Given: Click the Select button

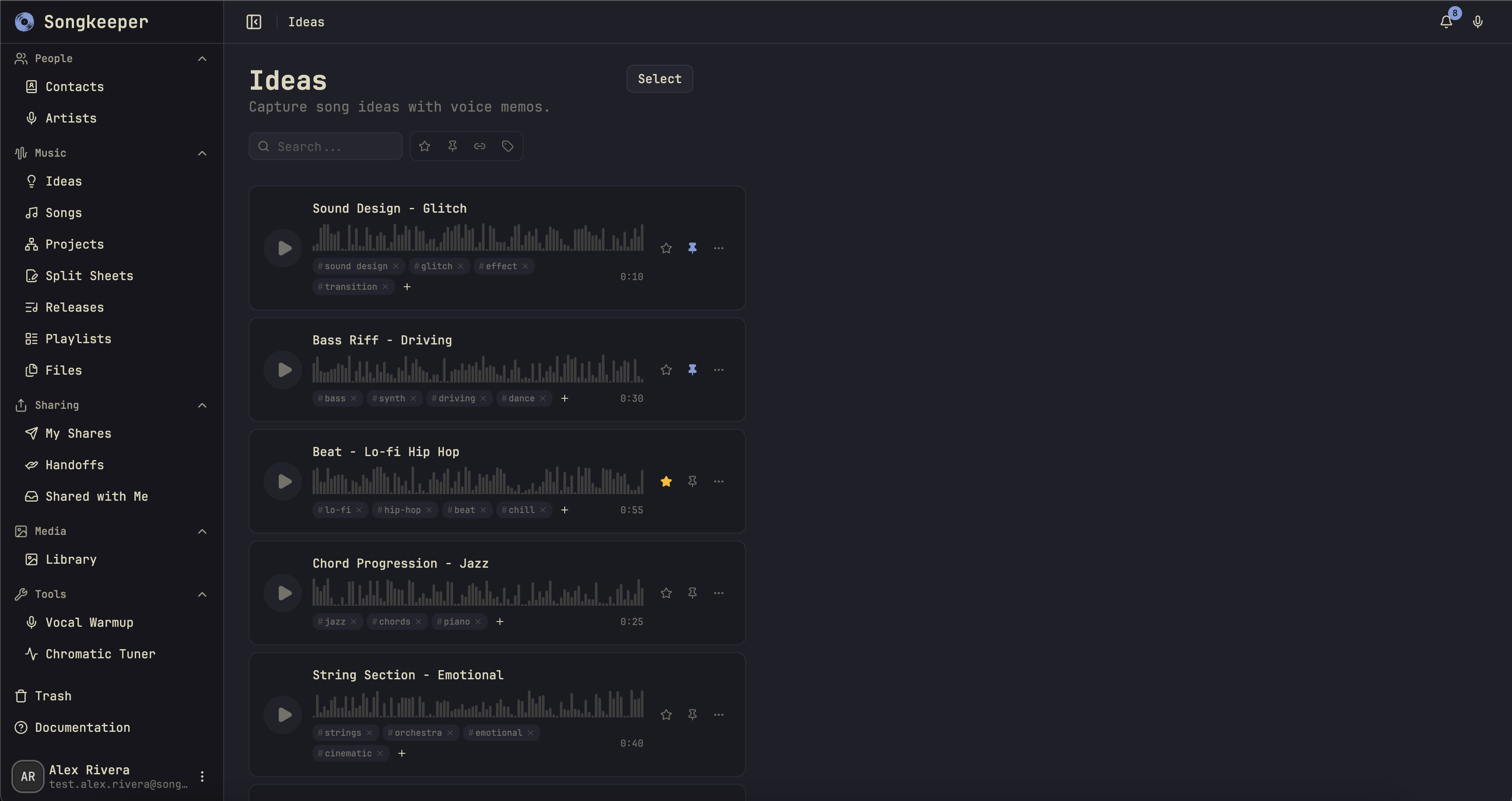Looking at the screenshot, I should [x=658, y=78].
